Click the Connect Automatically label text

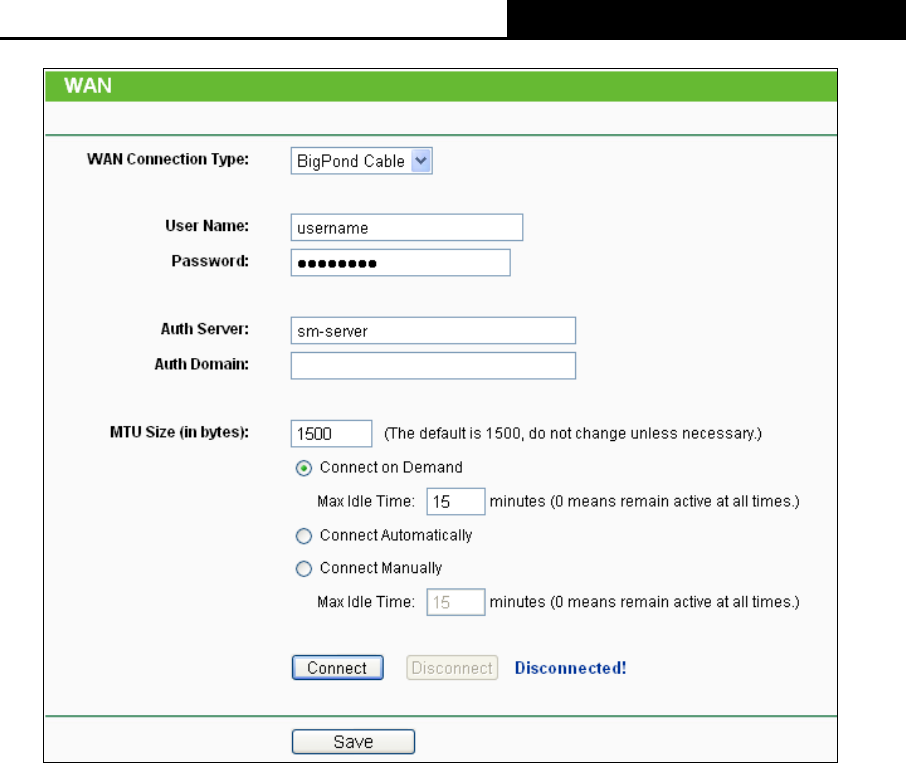click(x=396, y=535)
